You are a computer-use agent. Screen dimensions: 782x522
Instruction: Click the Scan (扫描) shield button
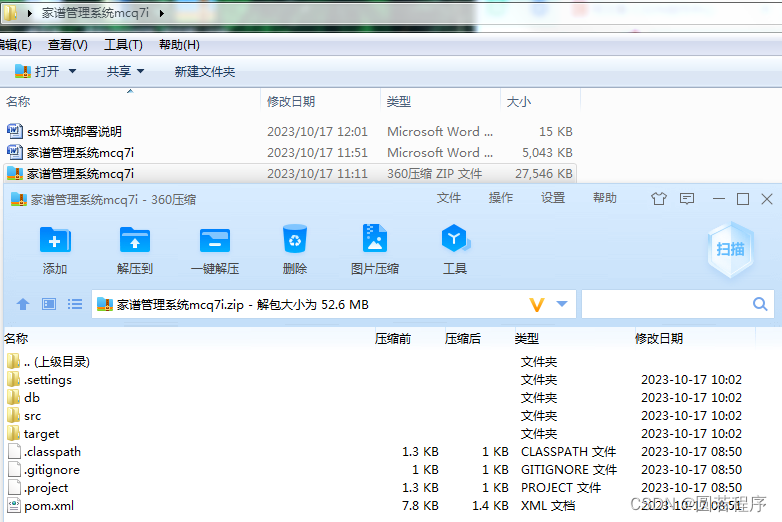[731, 249]
